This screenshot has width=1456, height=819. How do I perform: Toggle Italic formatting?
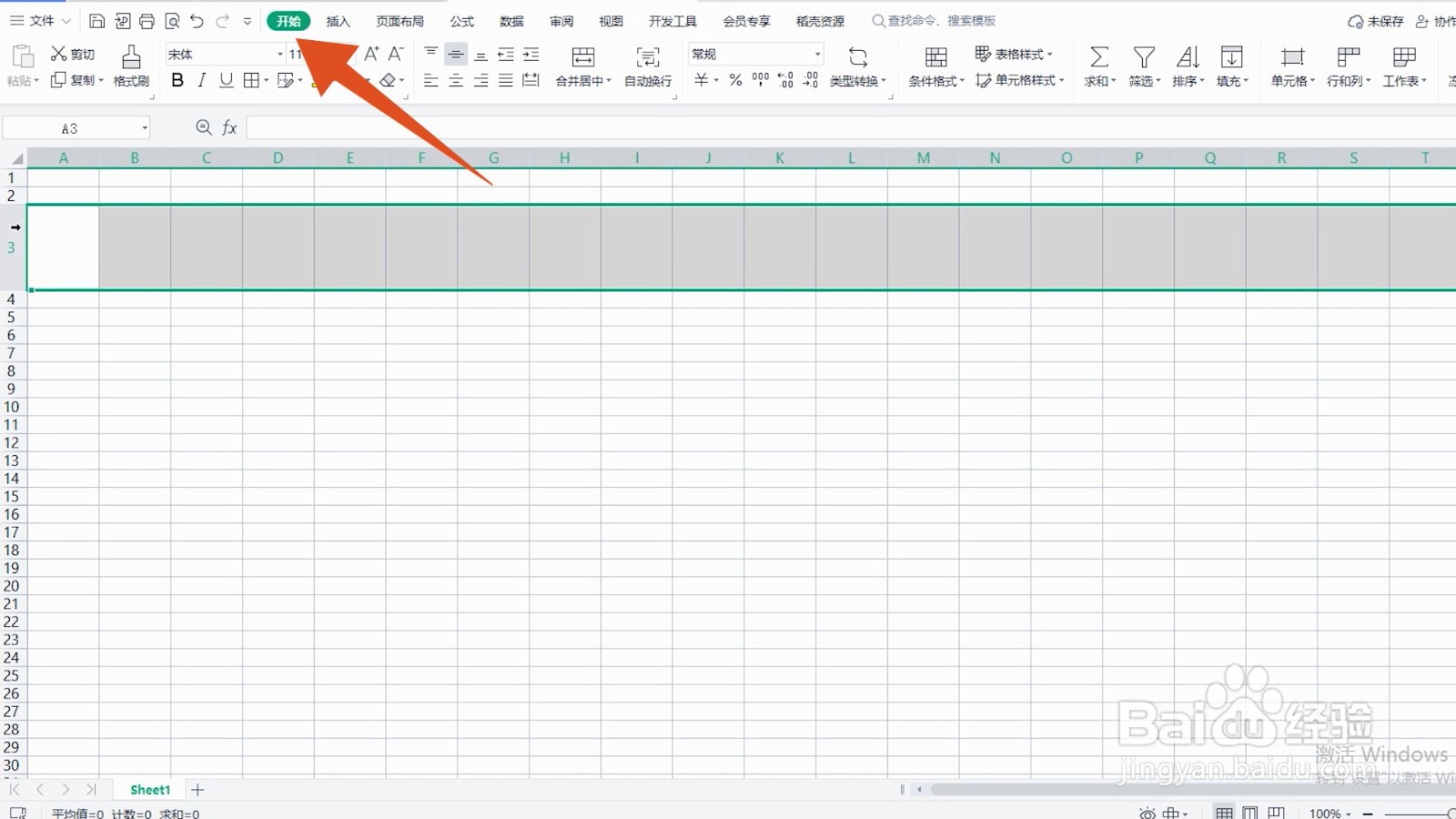pyautogui.click(x=202, y=80)
